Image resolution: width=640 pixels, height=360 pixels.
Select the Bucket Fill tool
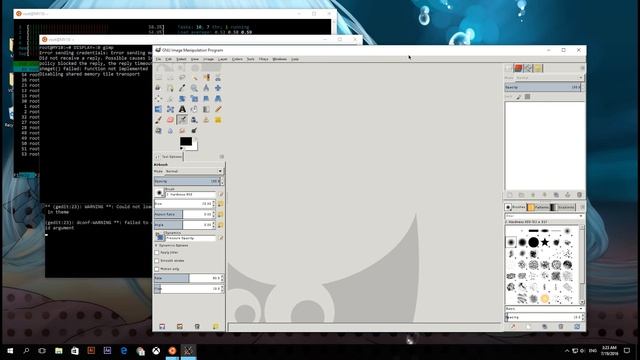(194, 109)
